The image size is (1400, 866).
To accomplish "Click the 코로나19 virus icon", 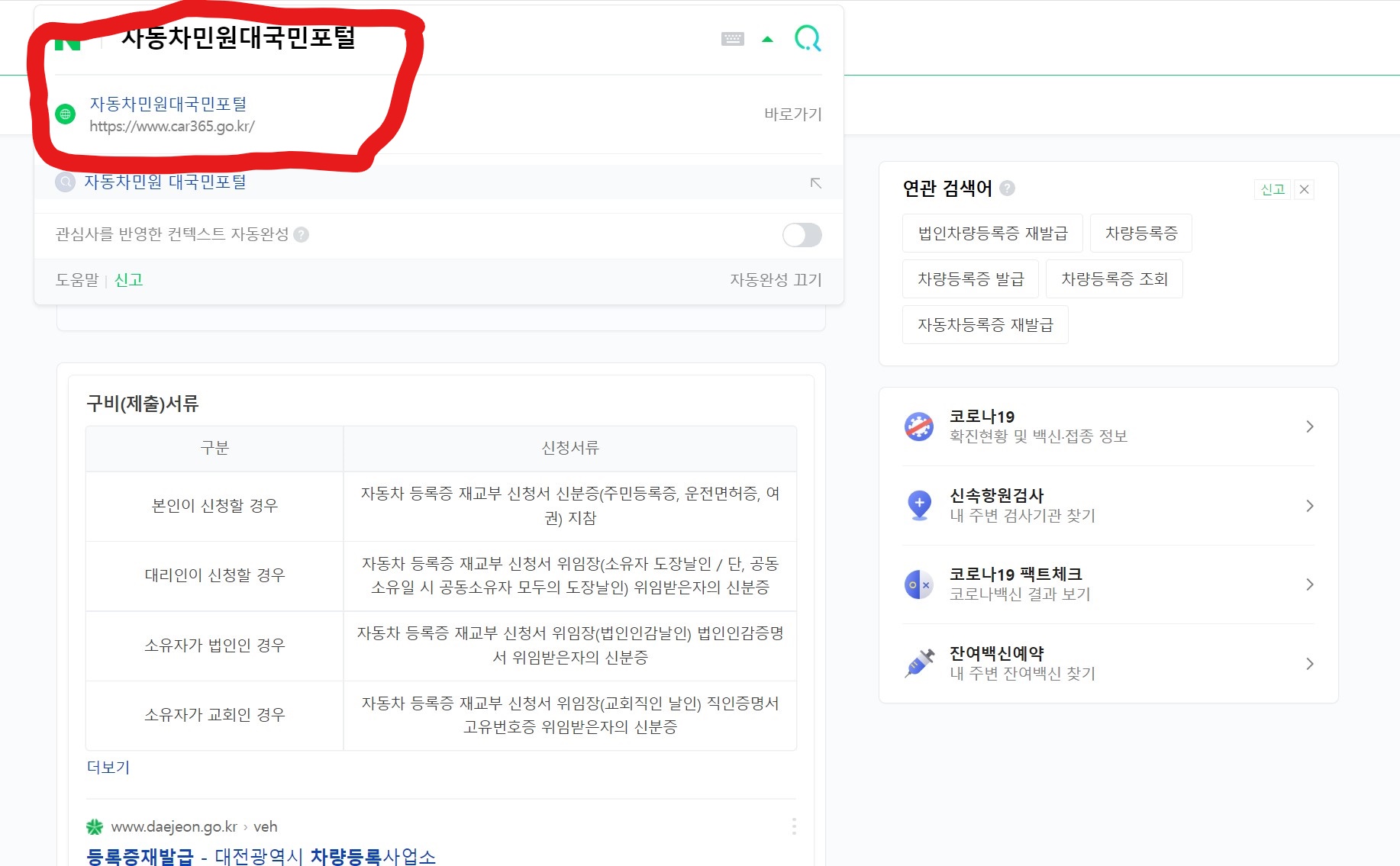I will coord(919,427).
